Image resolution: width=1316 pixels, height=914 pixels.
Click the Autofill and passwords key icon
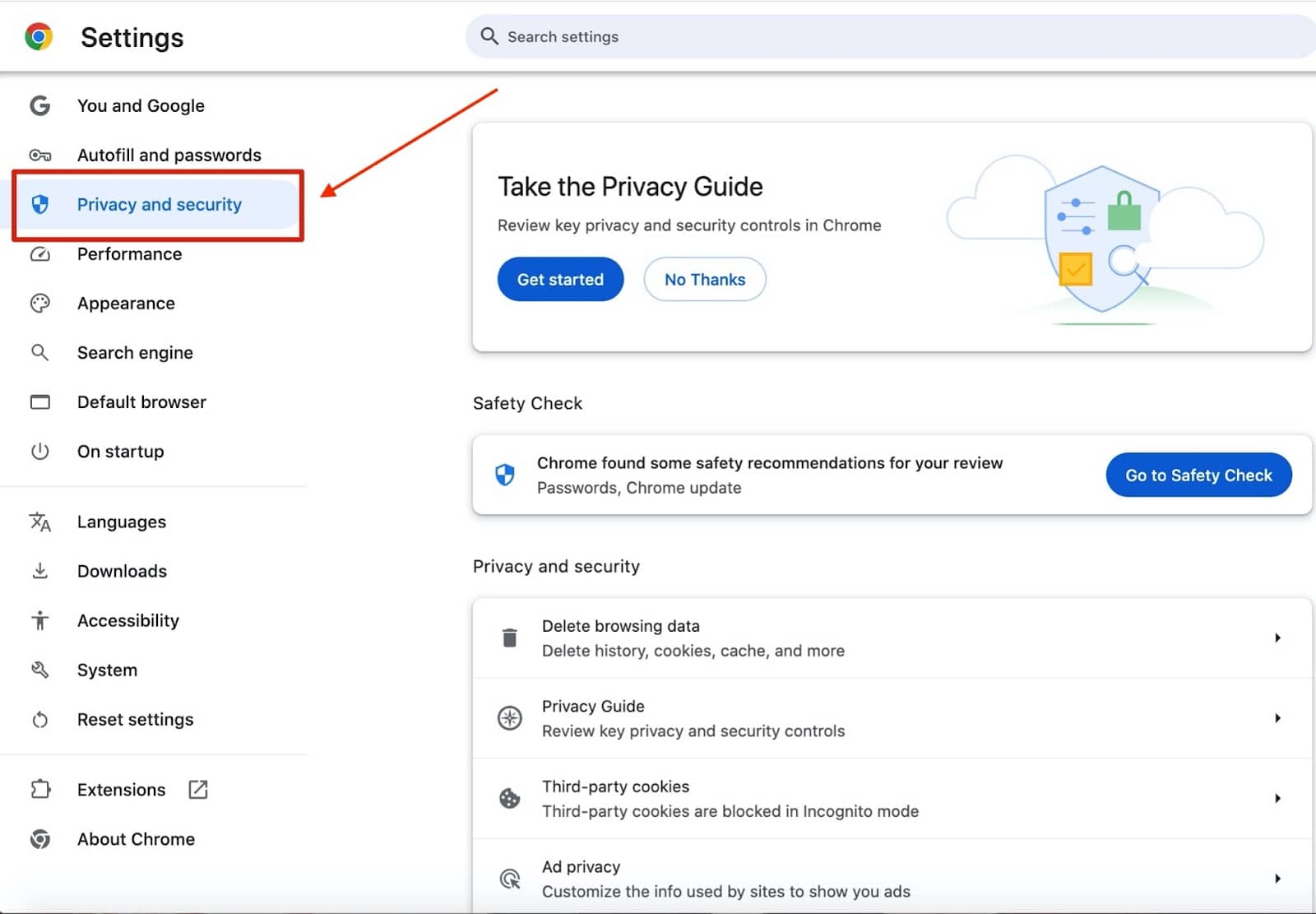39,155
